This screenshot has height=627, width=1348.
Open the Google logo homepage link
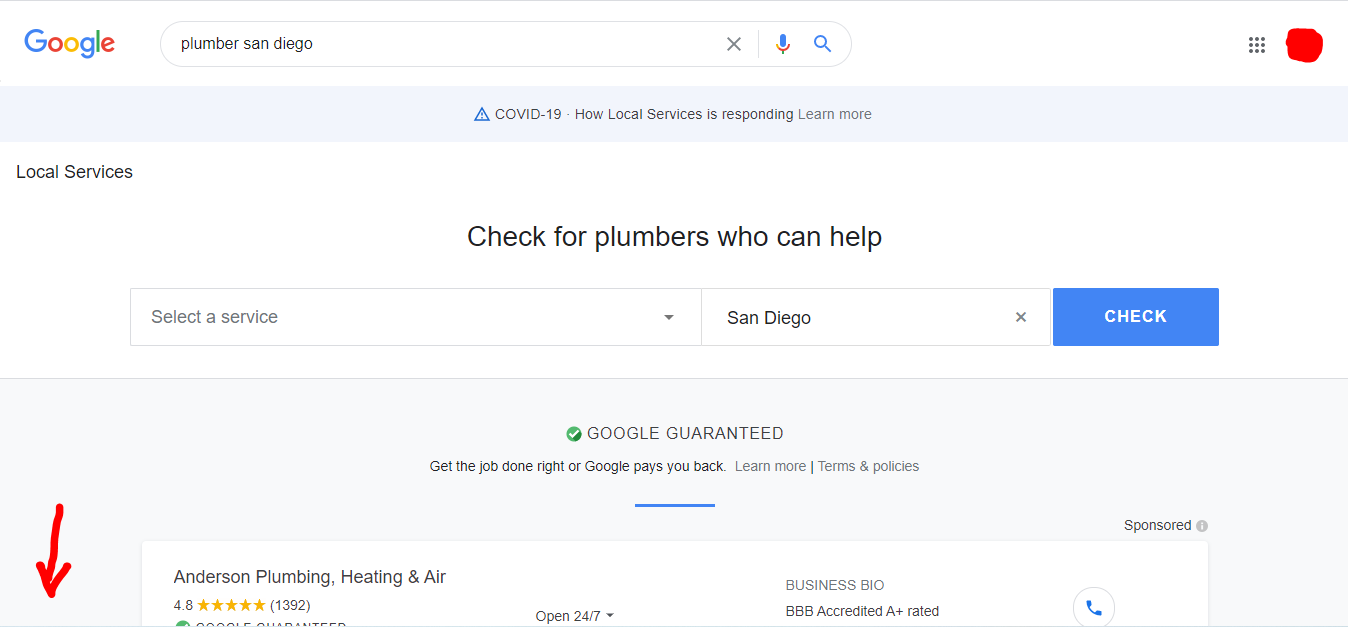(x=70, y=44)
